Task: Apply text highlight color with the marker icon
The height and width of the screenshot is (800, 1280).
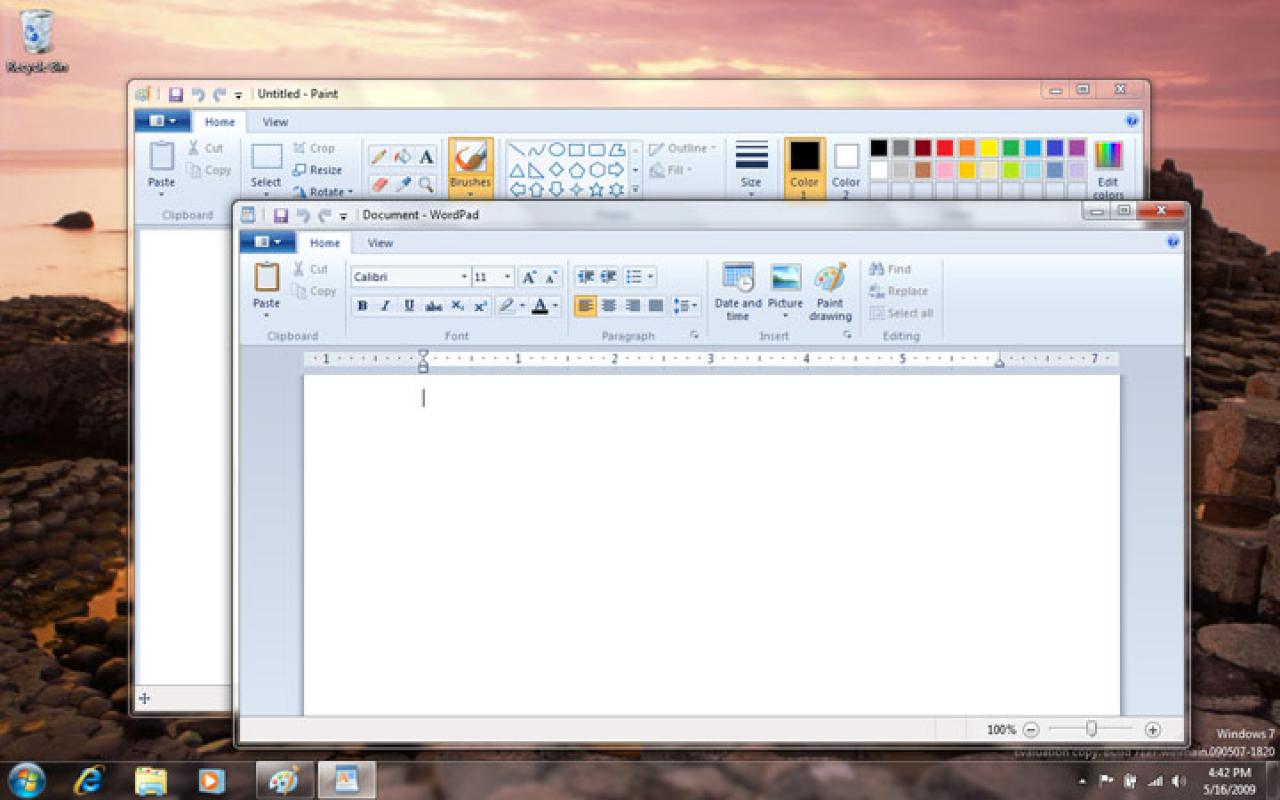Action: tap(507, 306)
